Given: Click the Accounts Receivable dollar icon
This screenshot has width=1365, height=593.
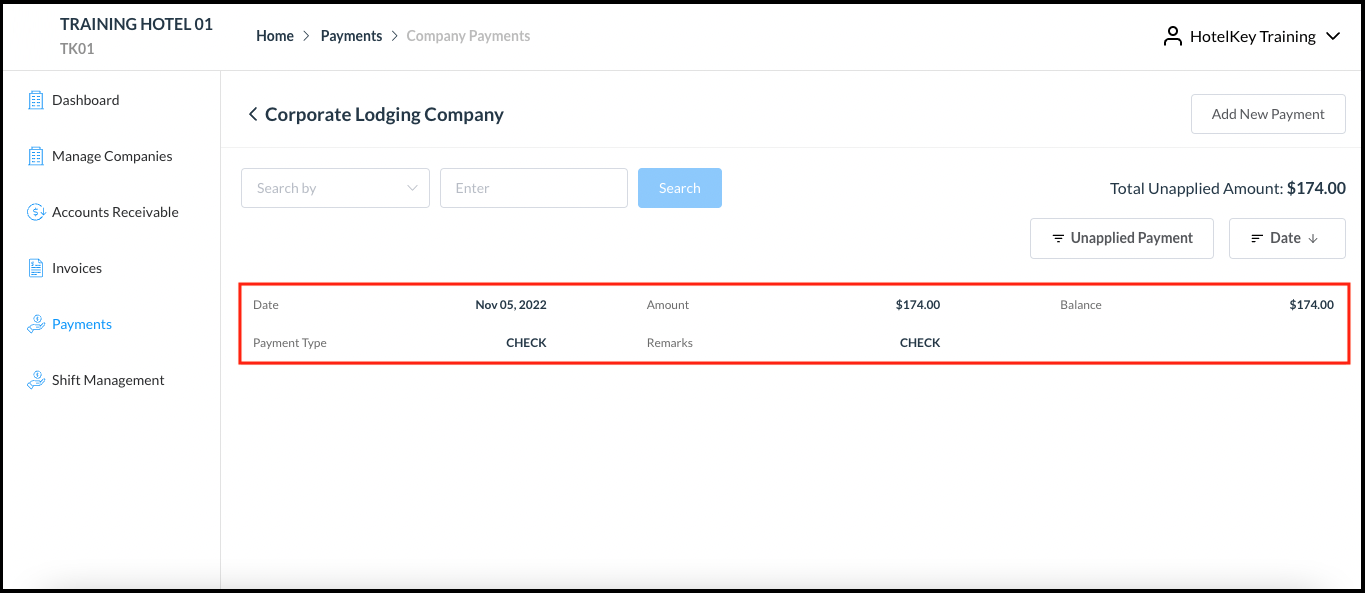Looking at the screenshot, I should (36, 211).
